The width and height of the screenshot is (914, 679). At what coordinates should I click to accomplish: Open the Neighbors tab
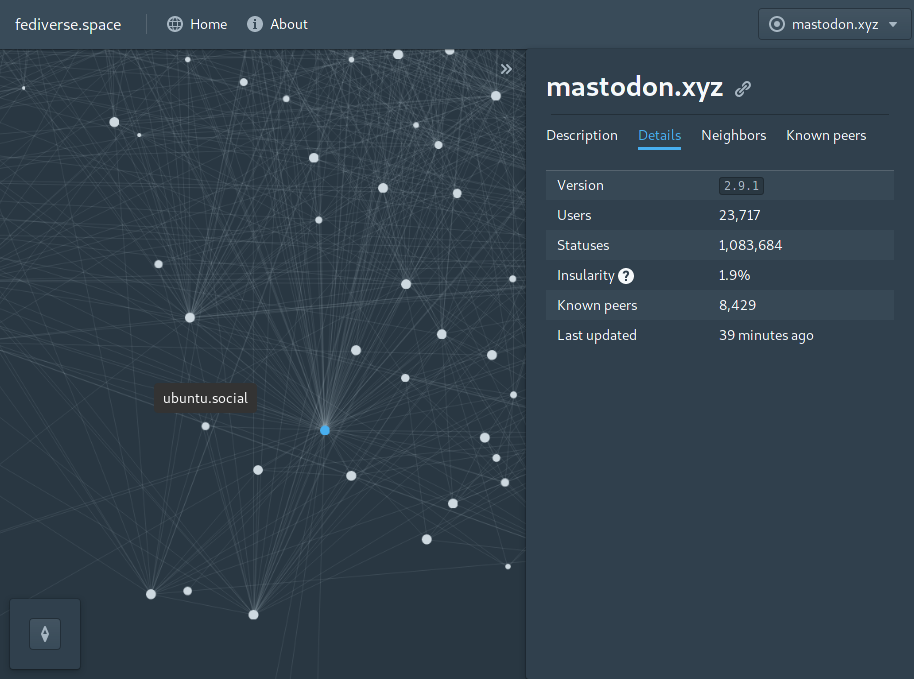(733, 135)
